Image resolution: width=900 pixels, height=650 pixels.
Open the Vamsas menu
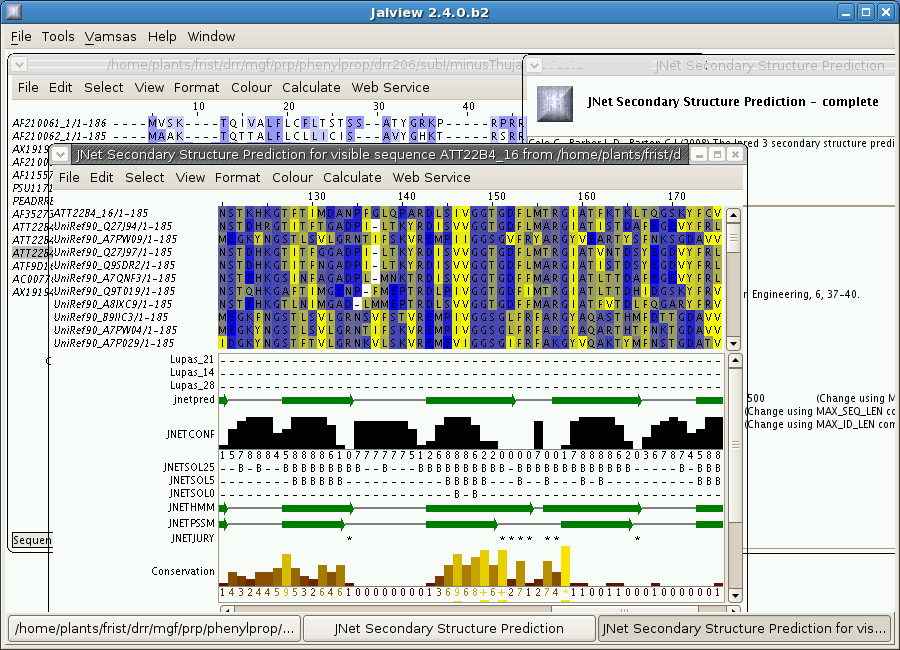110,37
